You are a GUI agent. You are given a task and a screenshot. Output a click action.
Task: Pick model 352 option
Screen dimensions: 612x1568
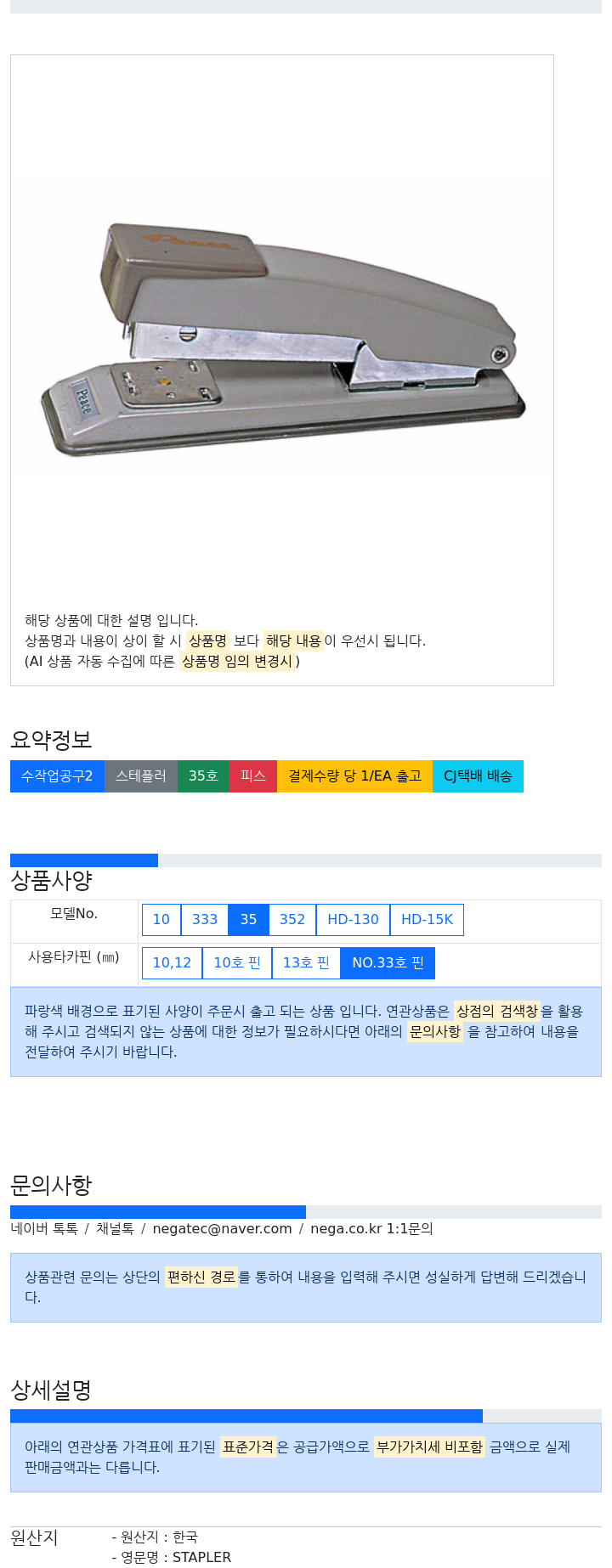(x=292, y=920)
